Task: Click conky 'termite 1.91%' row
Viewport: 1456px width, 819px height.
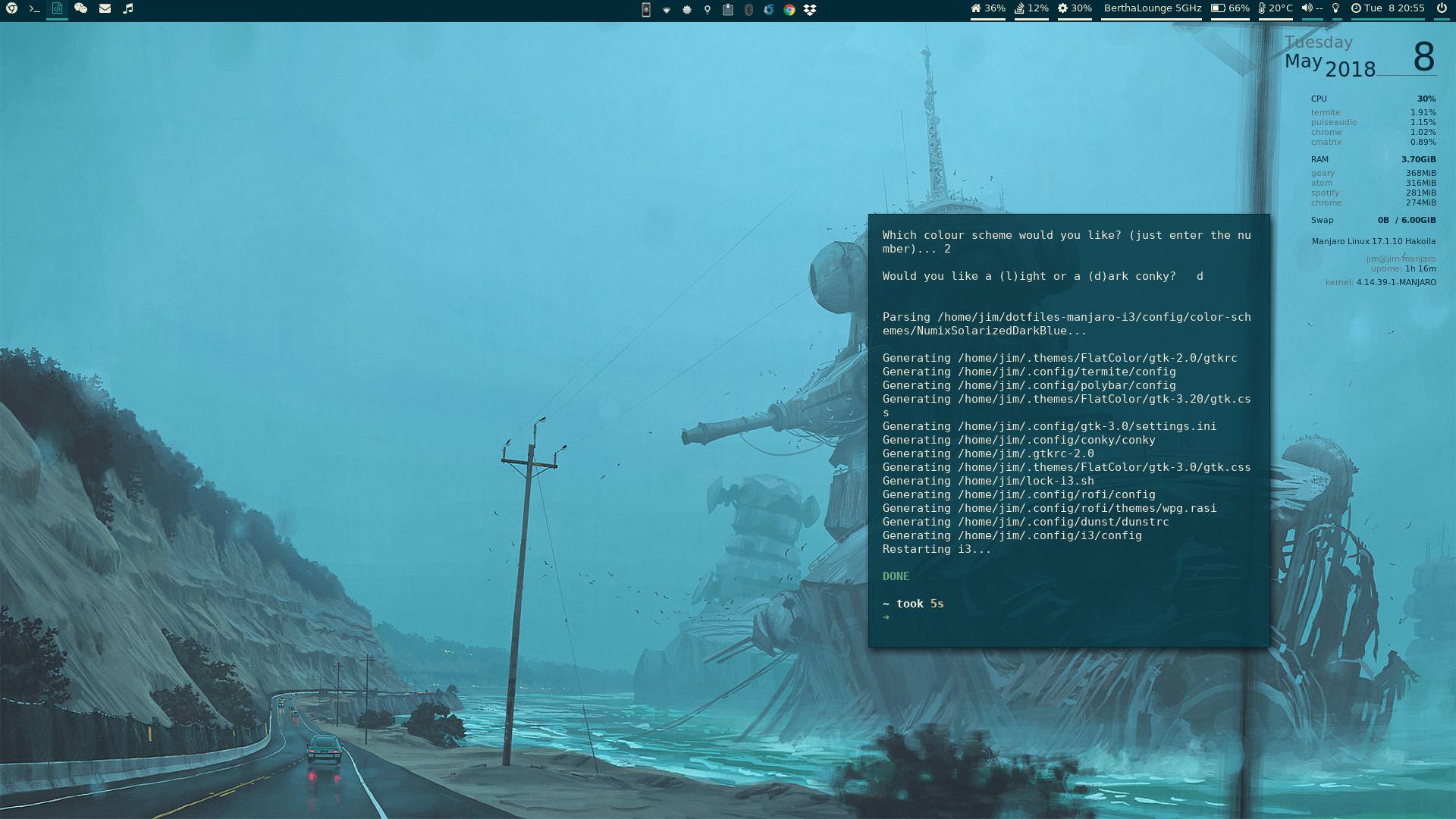Action: tap(1373, 112)
